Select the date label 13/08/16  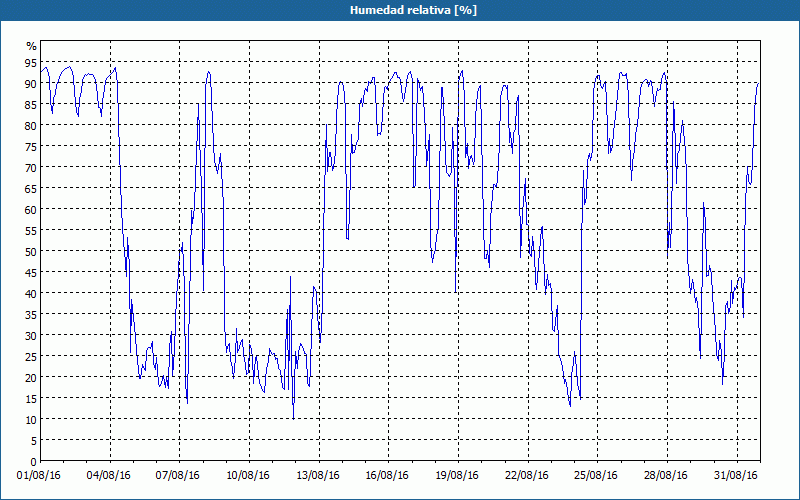(318, 476)
